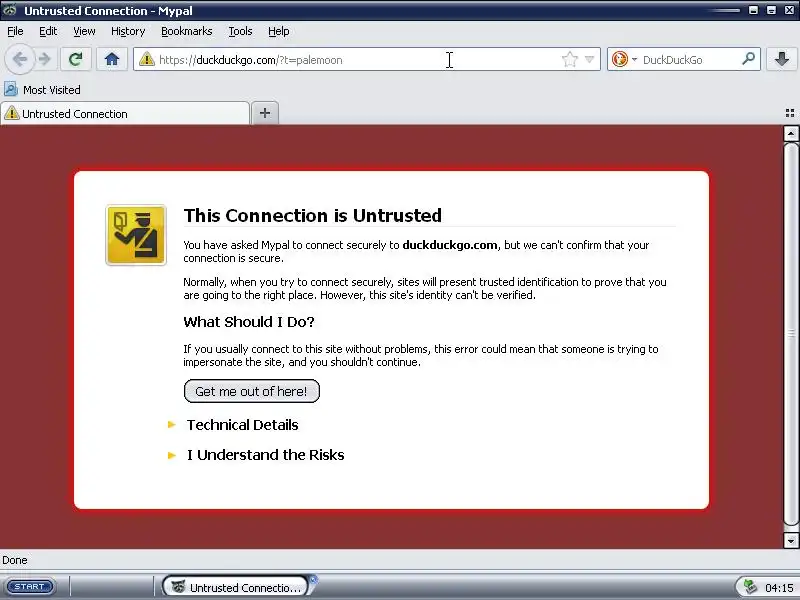Open the downloads panel
Image resolution: width=800 pixels, height=600 pixels.
[x=782, y=59]
